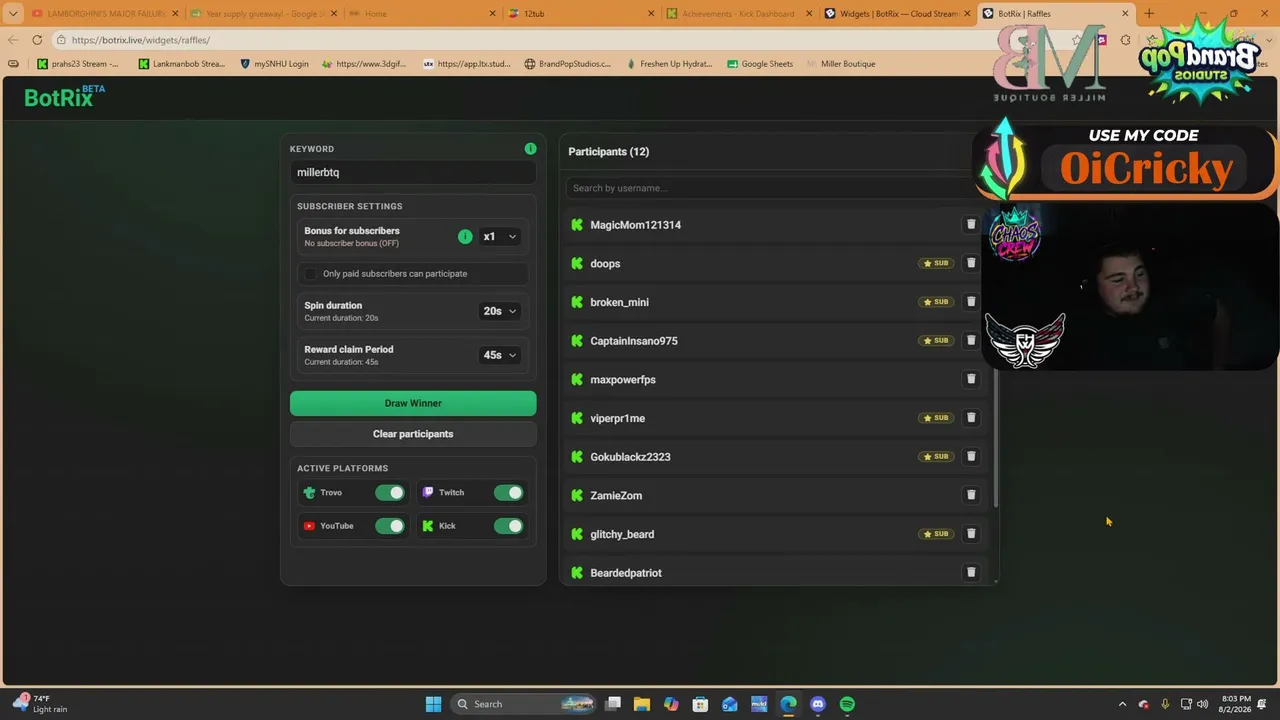Open the subscriber bonus x1 dropdown

[499, 237]
